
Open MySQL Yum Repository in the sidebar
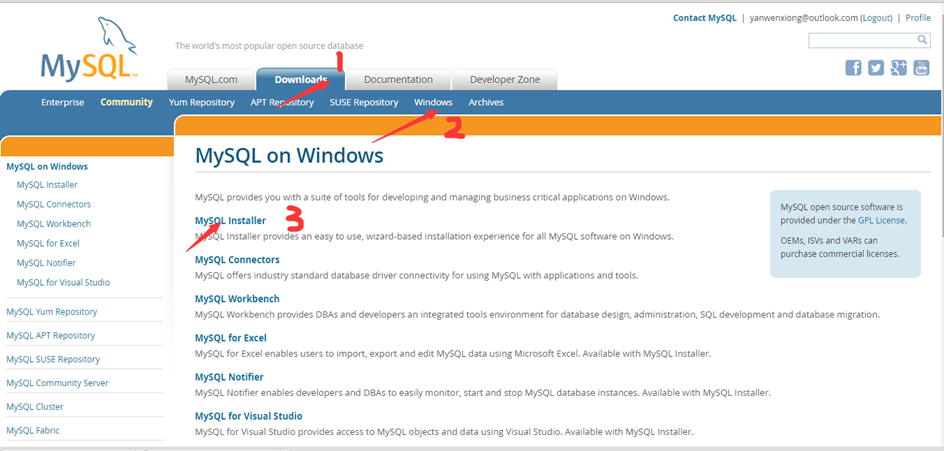52,312
